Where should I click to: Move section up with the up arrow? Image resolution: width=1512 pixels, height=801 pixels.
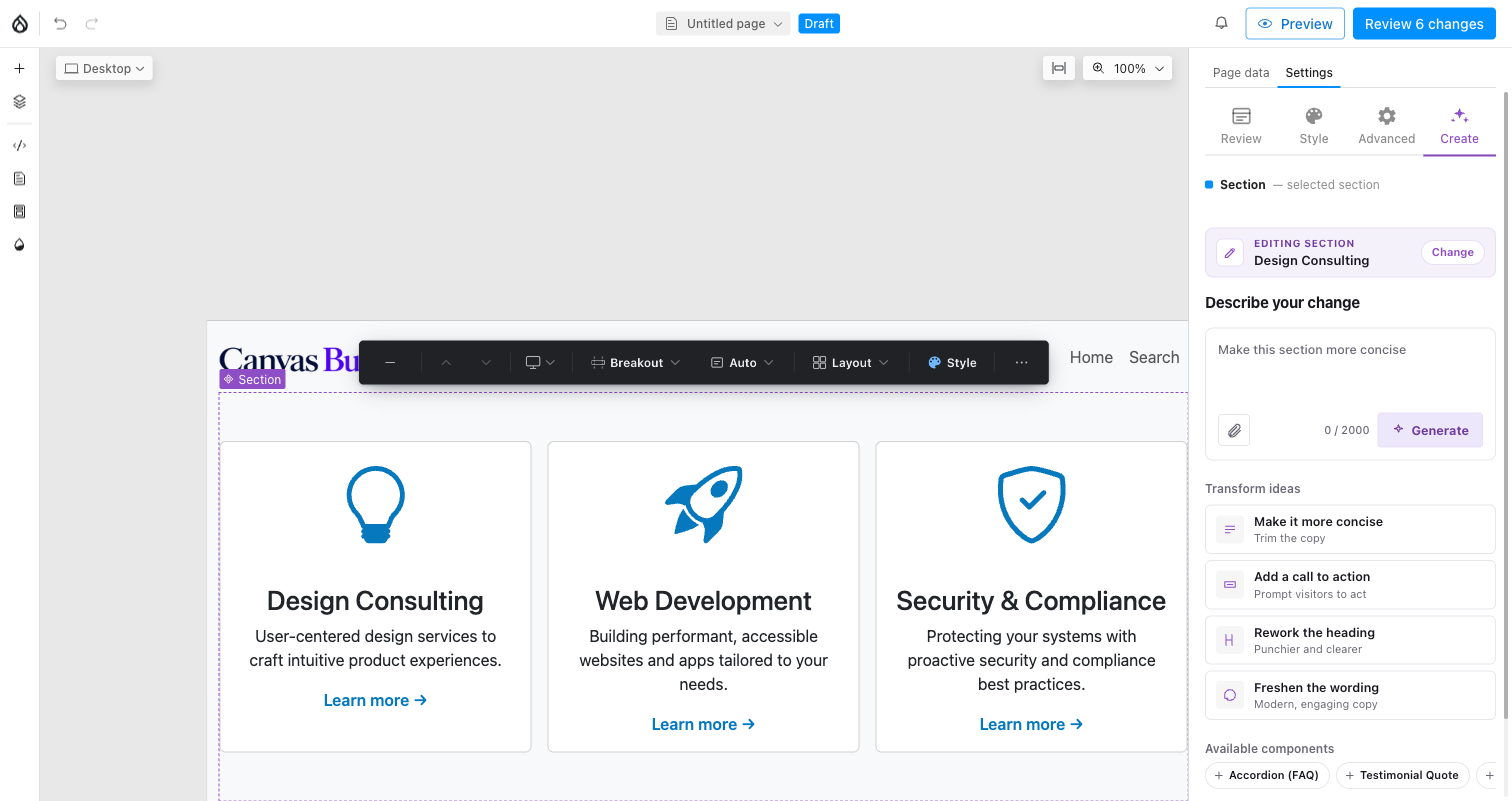click(446, 362)
